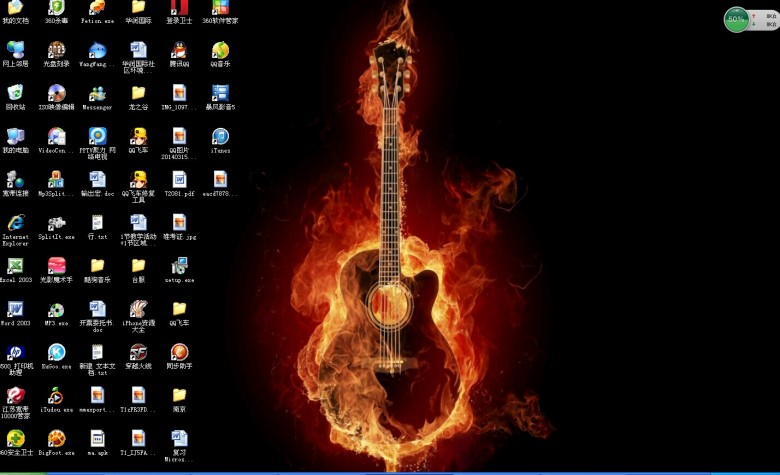Viewport: 780px width, 475px height.
Task: Launch the ISO映像编辑 disc shortcut
Action: [56, 94]
